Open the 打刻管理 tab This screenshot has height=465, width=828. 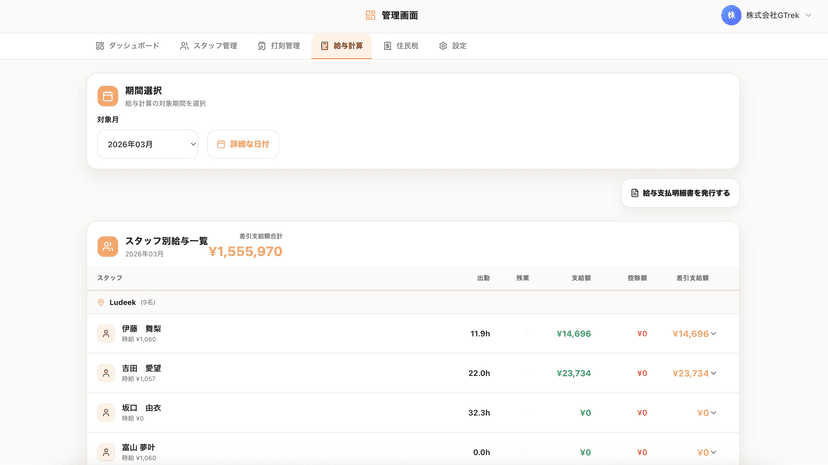pyautogui.click(x=278, y=46)
